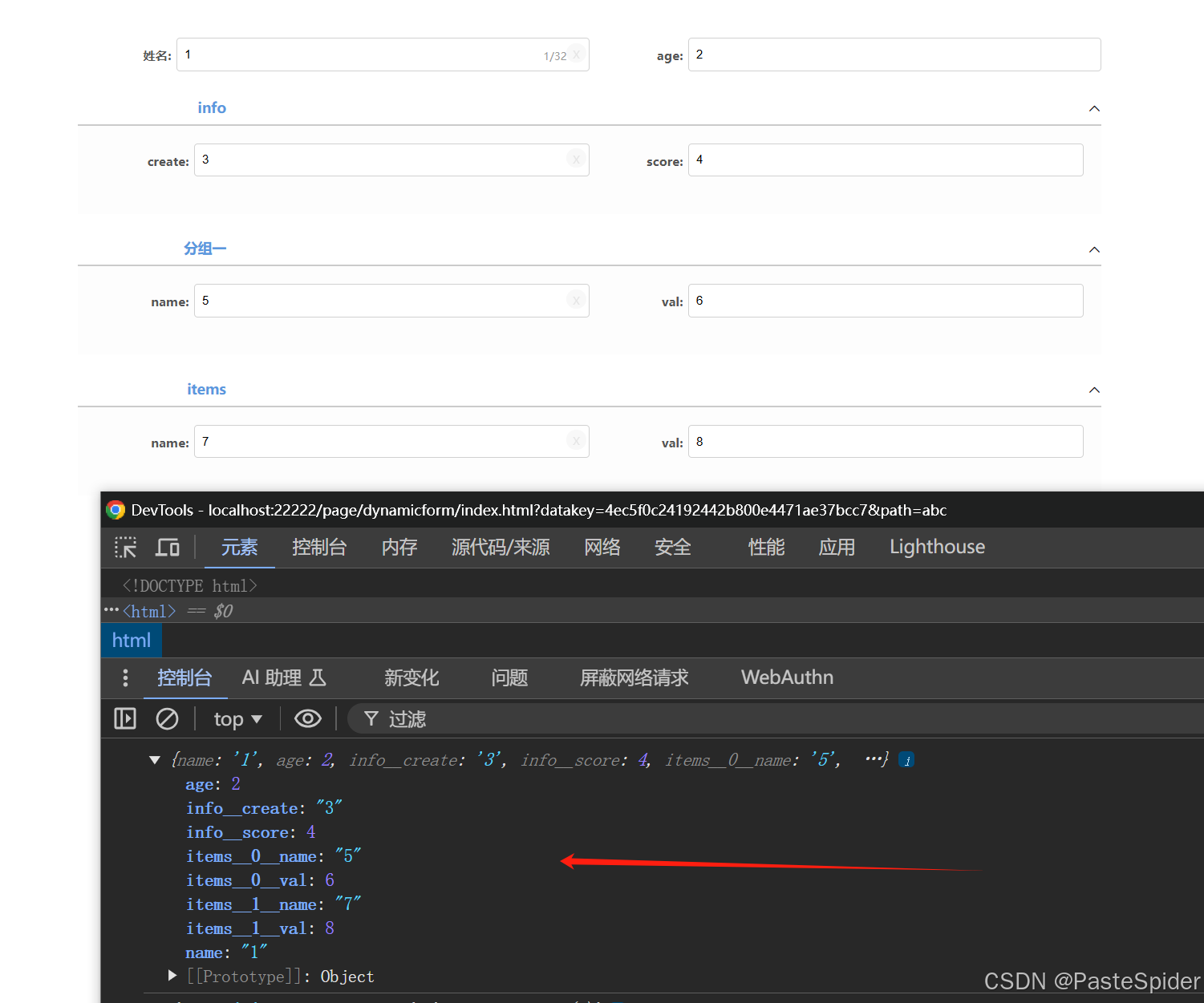Open the top context dropdown
1204x1003 pixels.
(237, 719)
